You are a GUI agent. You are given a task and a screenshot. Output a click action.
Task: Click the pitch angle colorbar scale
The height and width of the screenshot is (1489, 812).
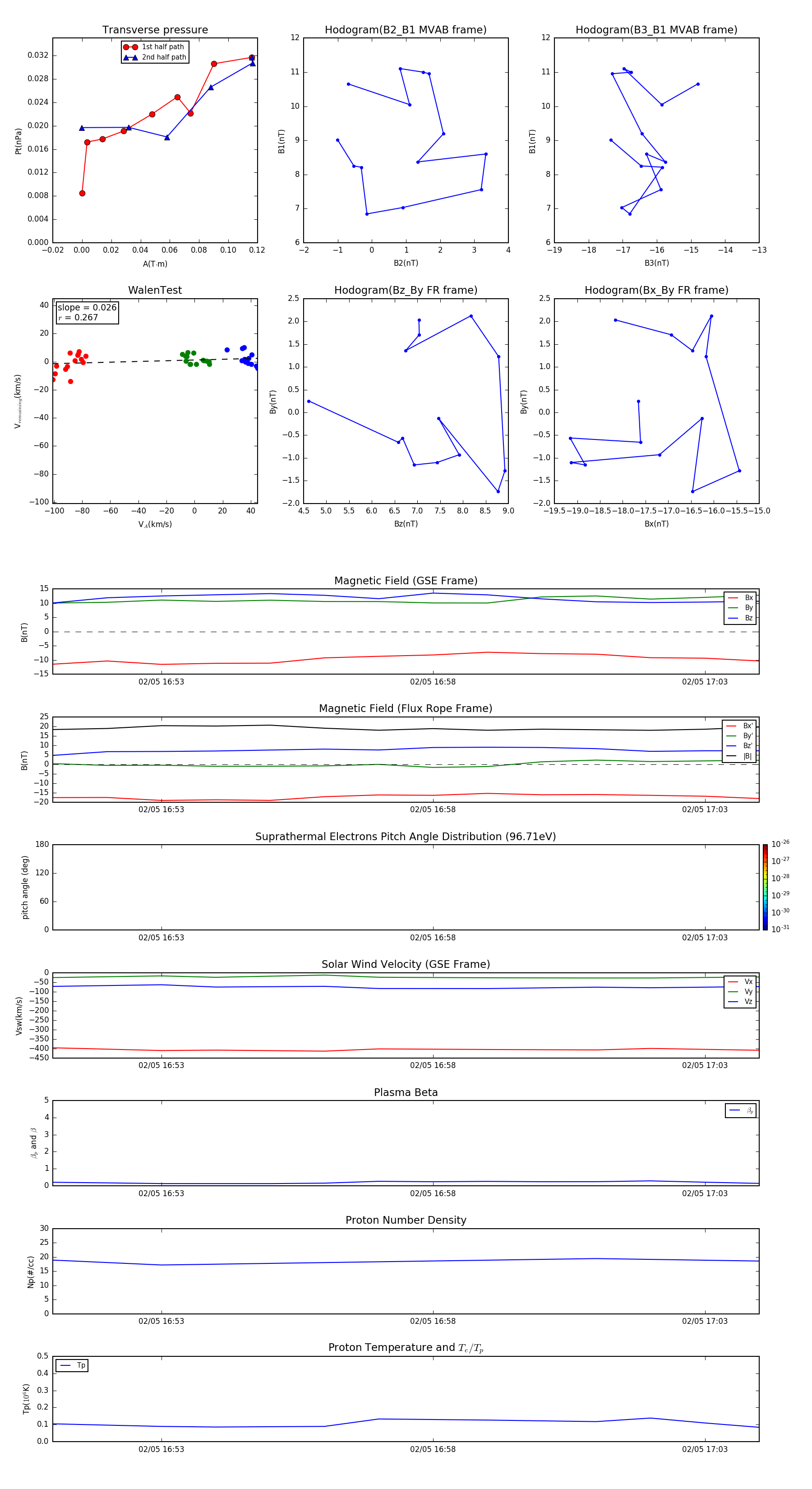(765, 887)
